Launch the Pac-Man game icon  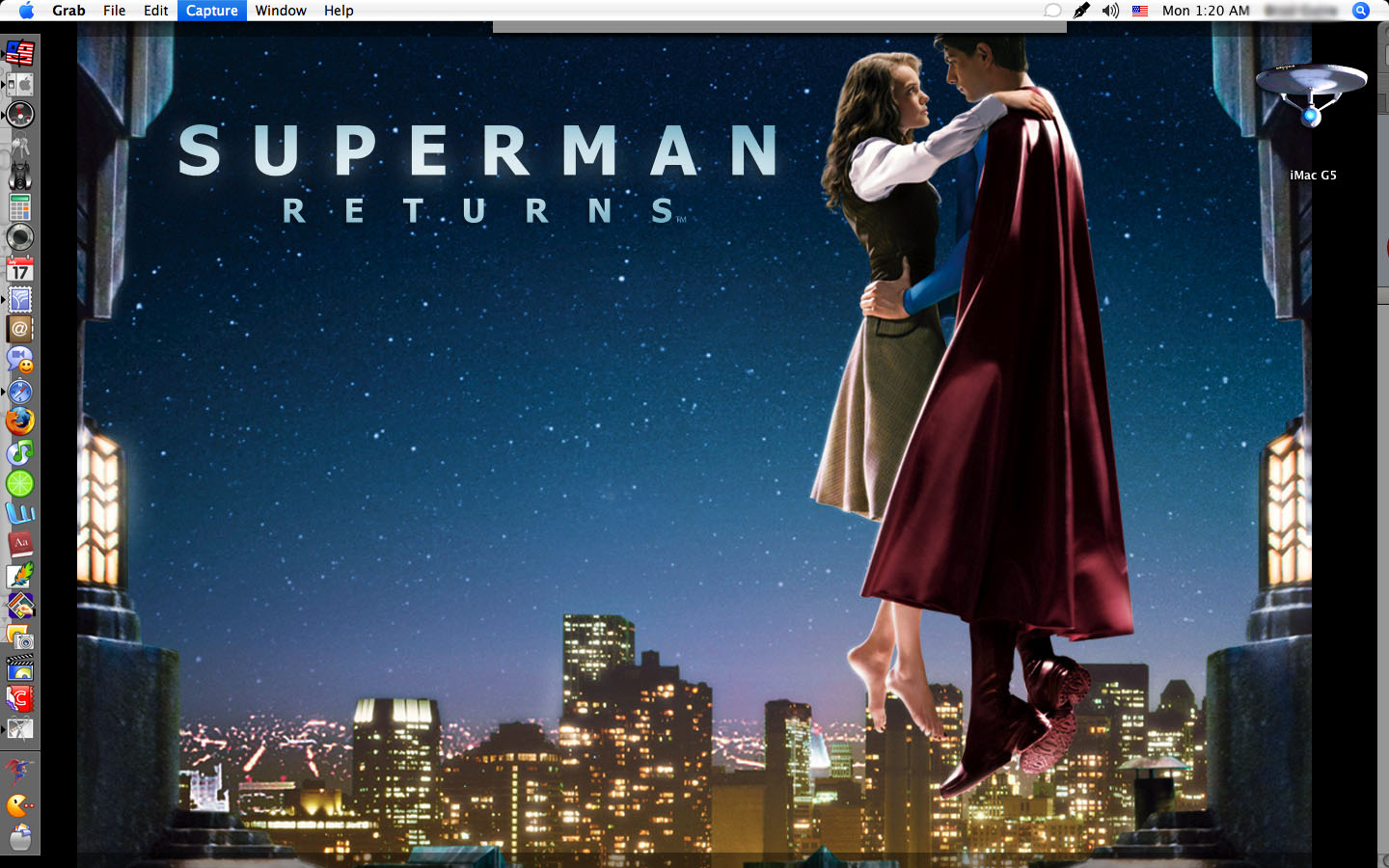[20, 804]
